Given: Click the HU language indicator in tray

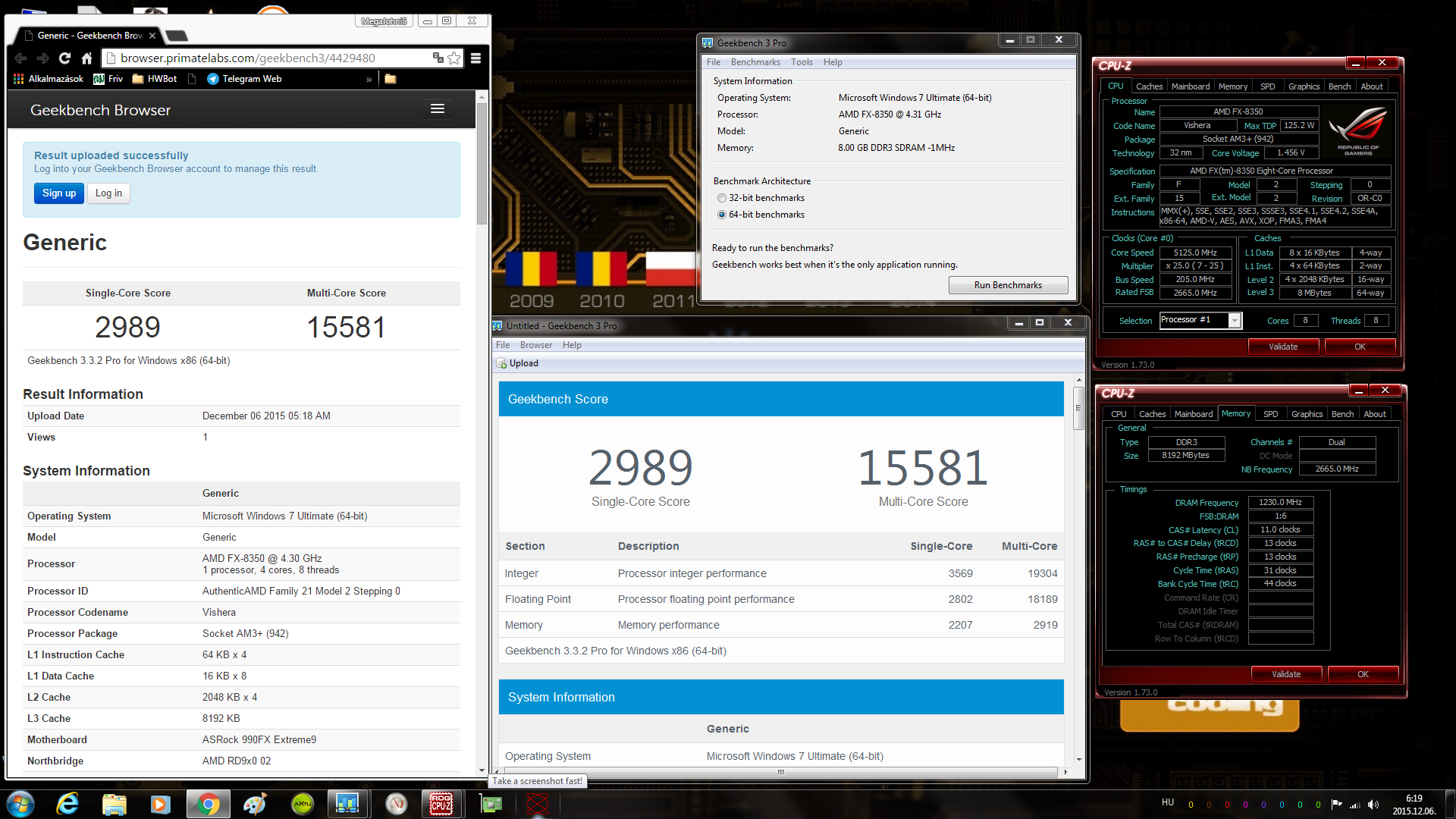Looking at the screenshot, I should pos(1167,802).
